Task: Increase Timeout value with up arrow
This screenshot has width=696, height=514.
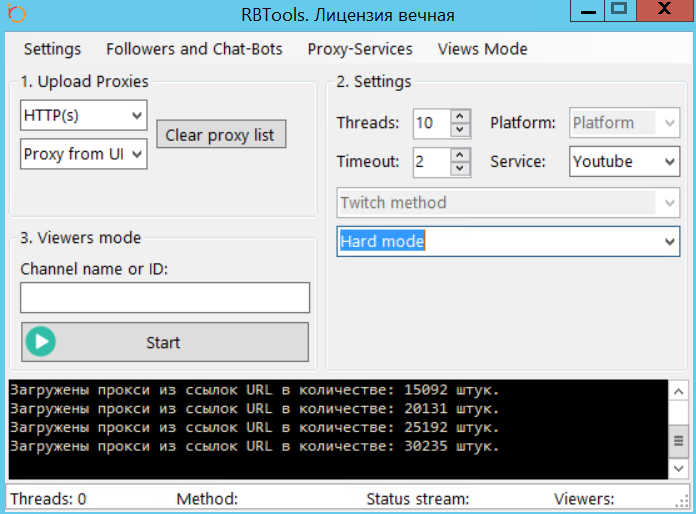Action: coord(460,154)
